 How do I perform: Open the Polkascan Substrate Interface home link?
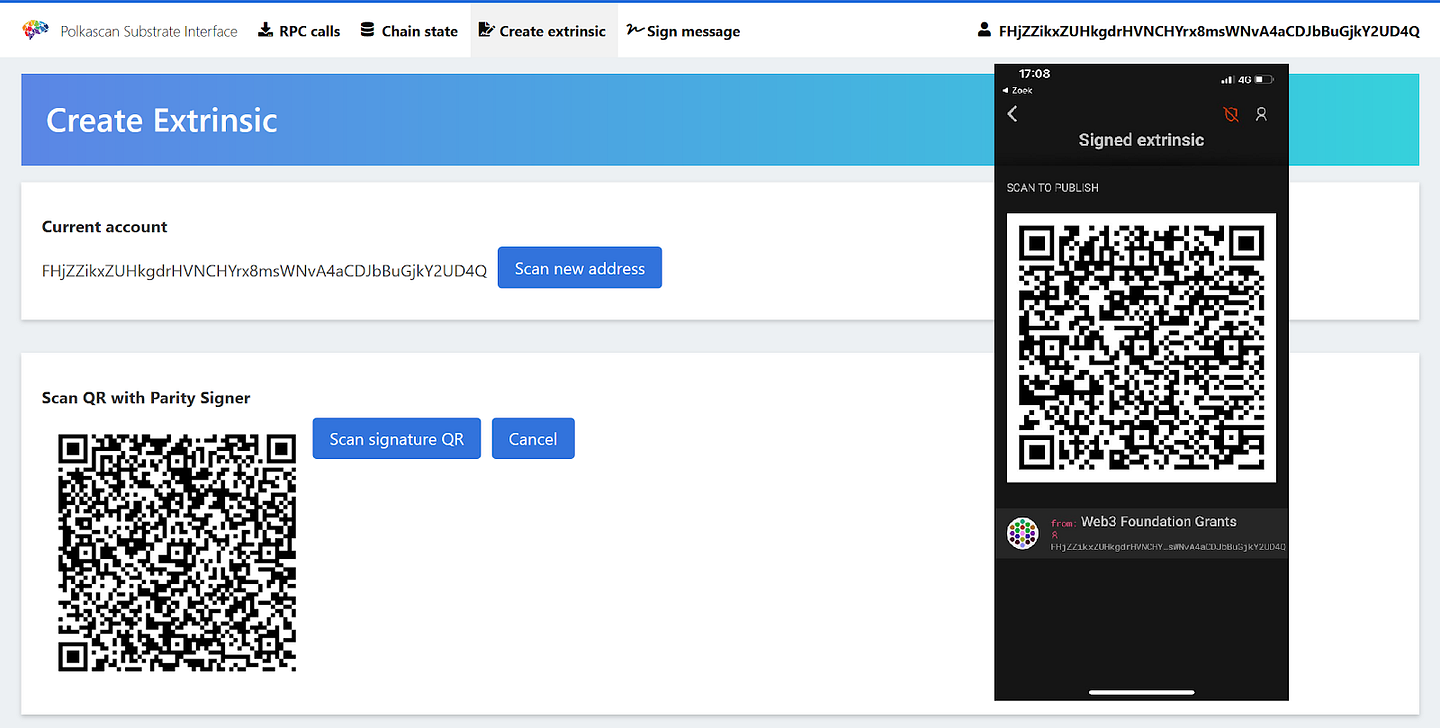pyautogui.click(x=149, y=31)
